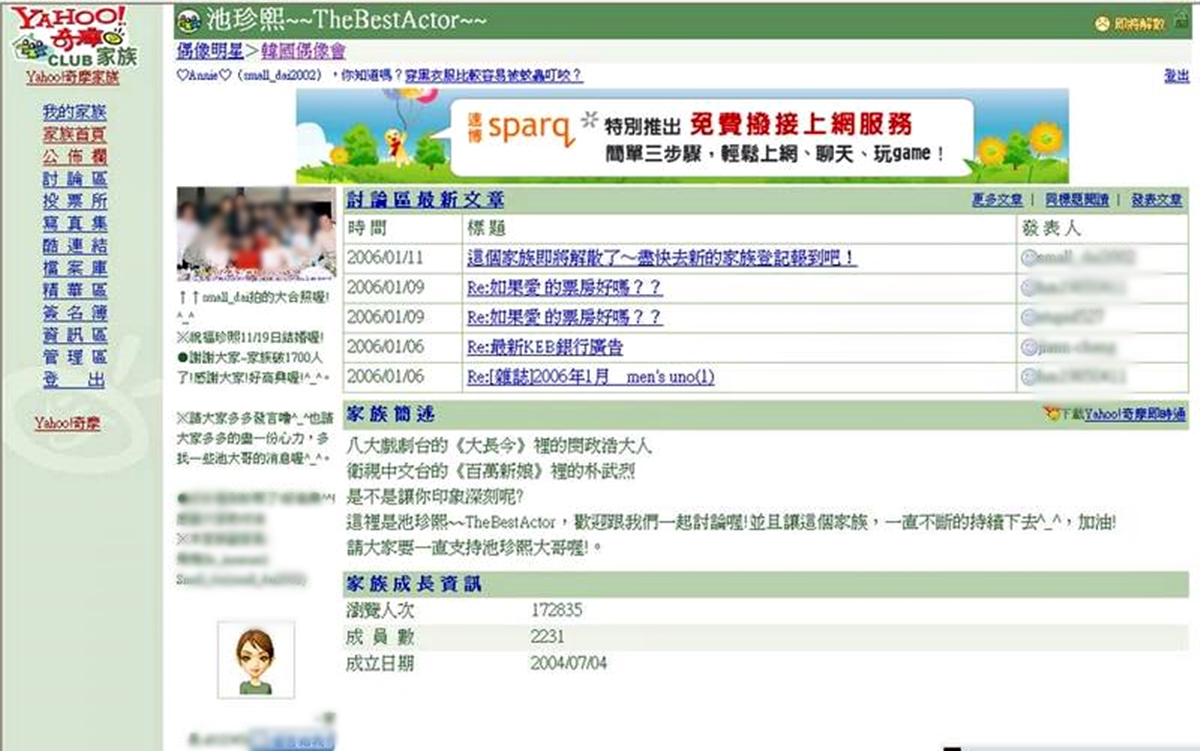Go to 討論區 in the left menu
This screenshot has width=1200, height=751.
(75, 179)
